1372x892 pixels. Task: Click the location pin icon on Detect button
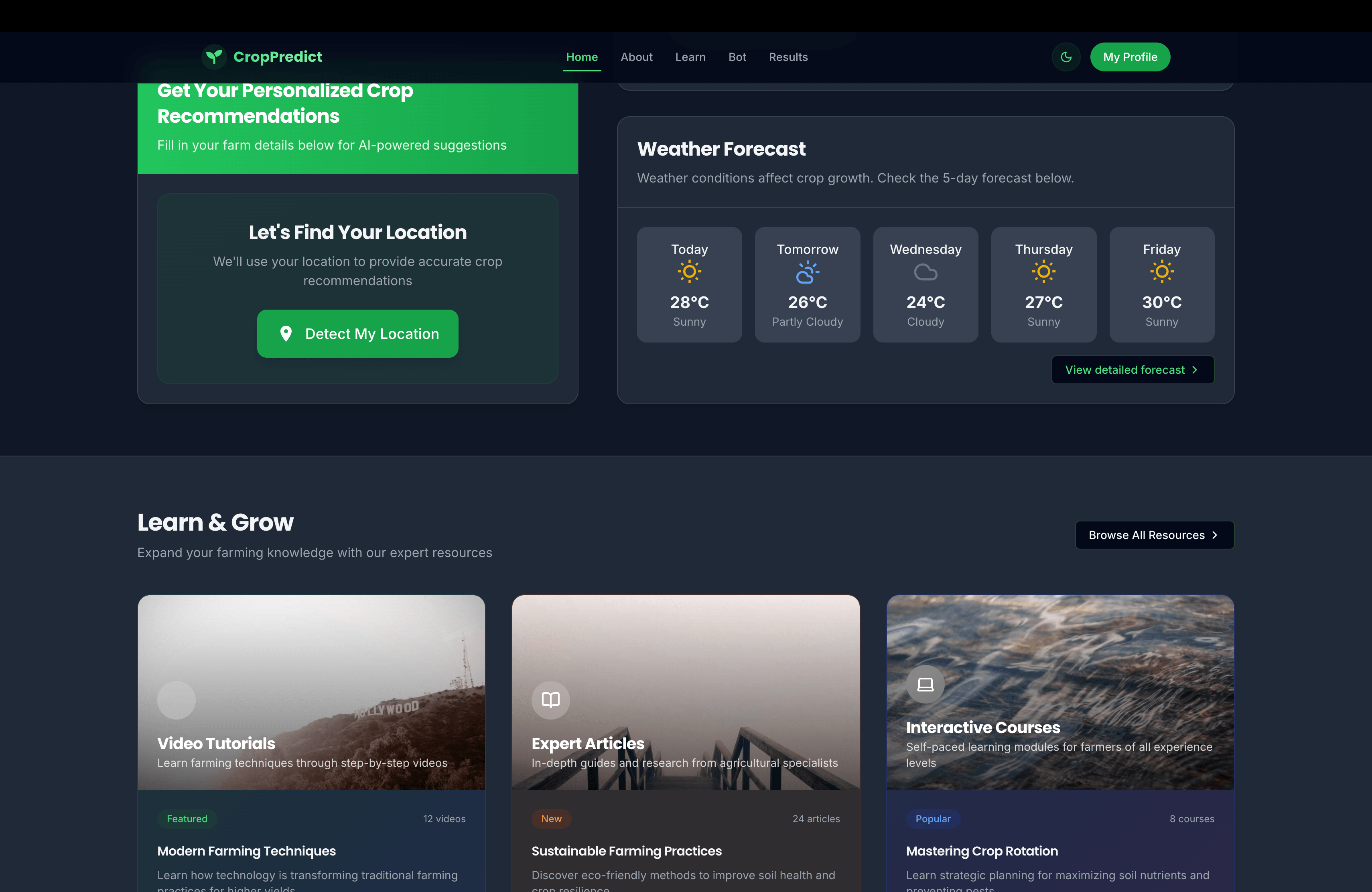285,334
